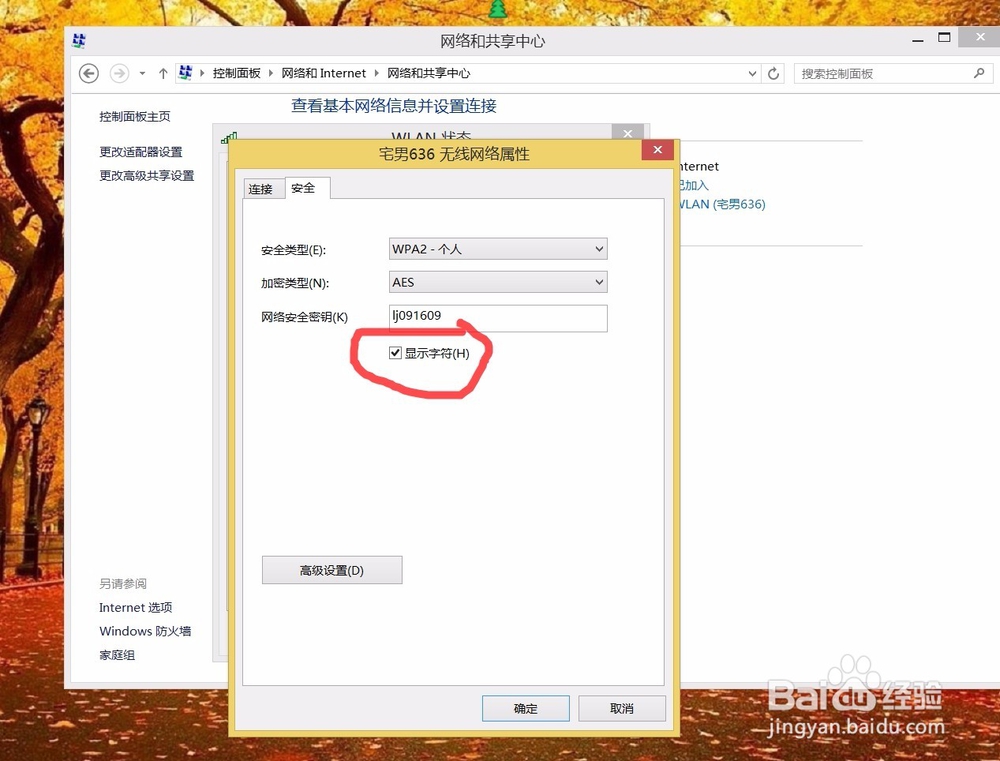This screenshot has width=1000, height=761.
Task: Click the back navigation arrow
Action: [x=88, y=73]
